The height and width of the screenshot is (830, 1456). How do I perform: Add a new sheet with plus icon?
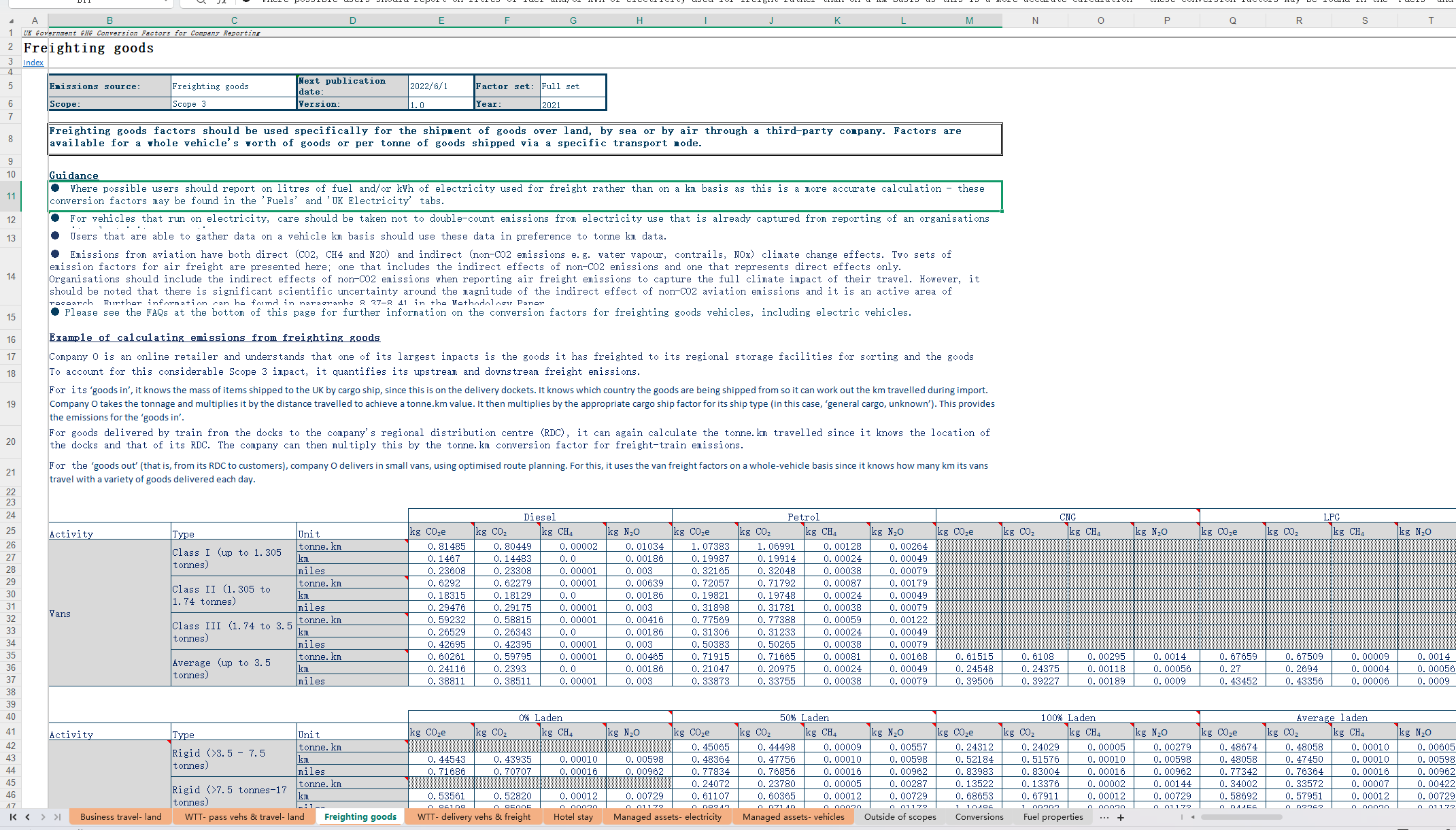pos(1121,818)
